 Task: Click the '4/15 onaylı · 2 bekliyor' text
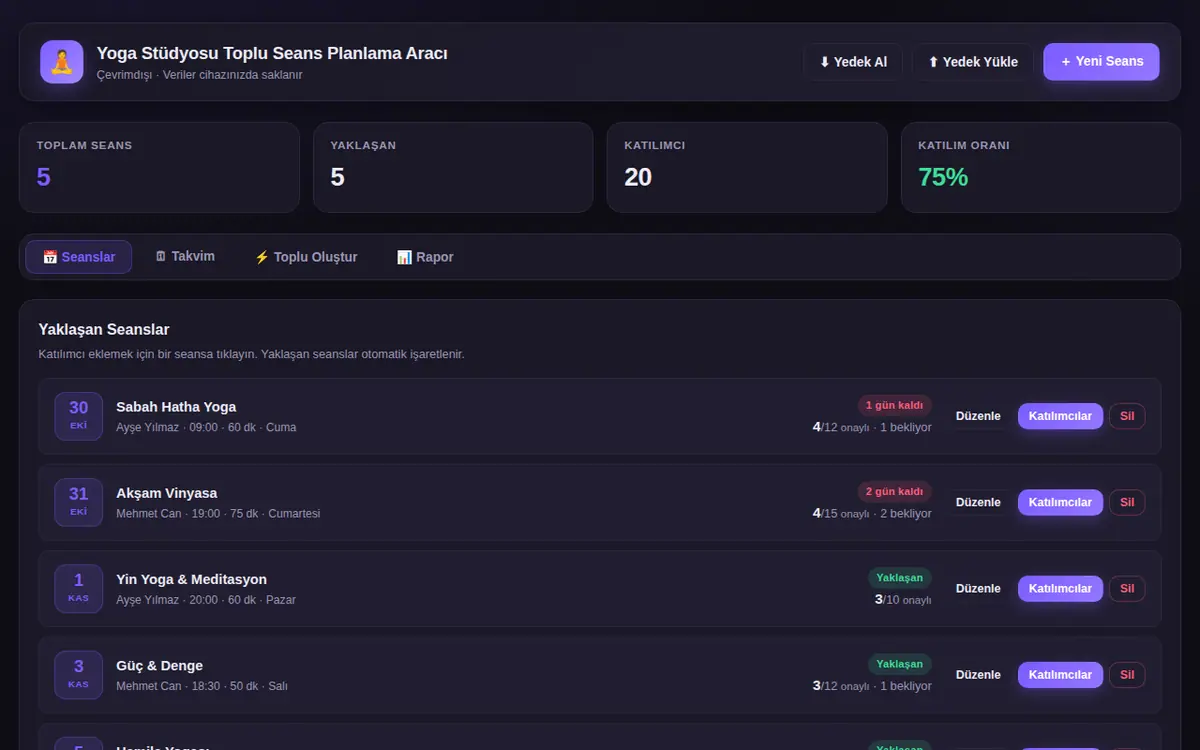(x=872, y=513)
